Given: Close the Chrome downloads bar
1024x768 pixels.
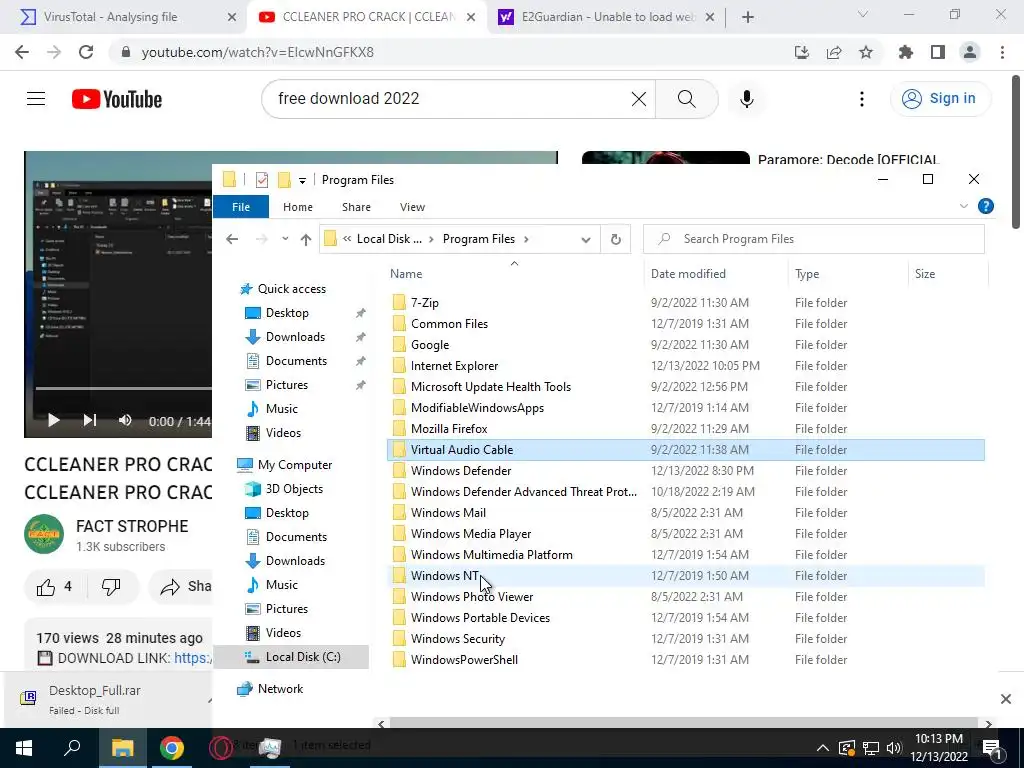Looking at the screenshot, I should point(1006,699).
